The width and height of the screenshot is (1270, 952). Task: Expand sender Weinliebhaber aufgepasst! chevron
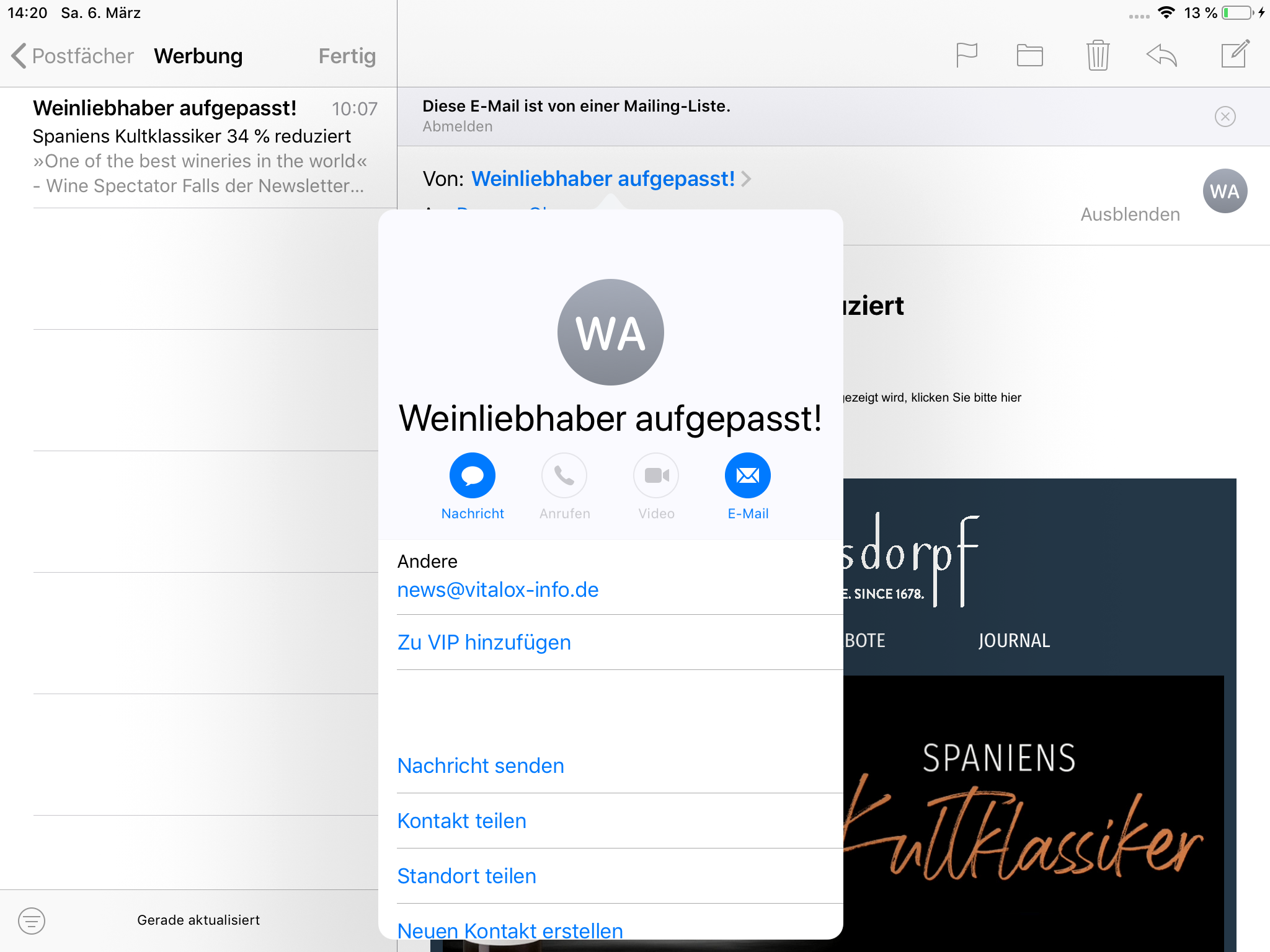[x=747, y=179]
